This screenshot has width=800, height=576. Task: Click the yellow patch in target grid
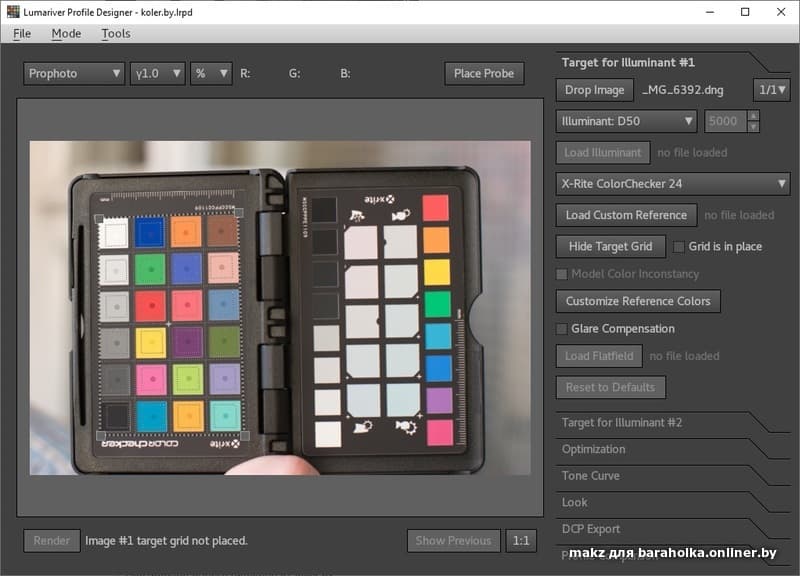point(151,343)
